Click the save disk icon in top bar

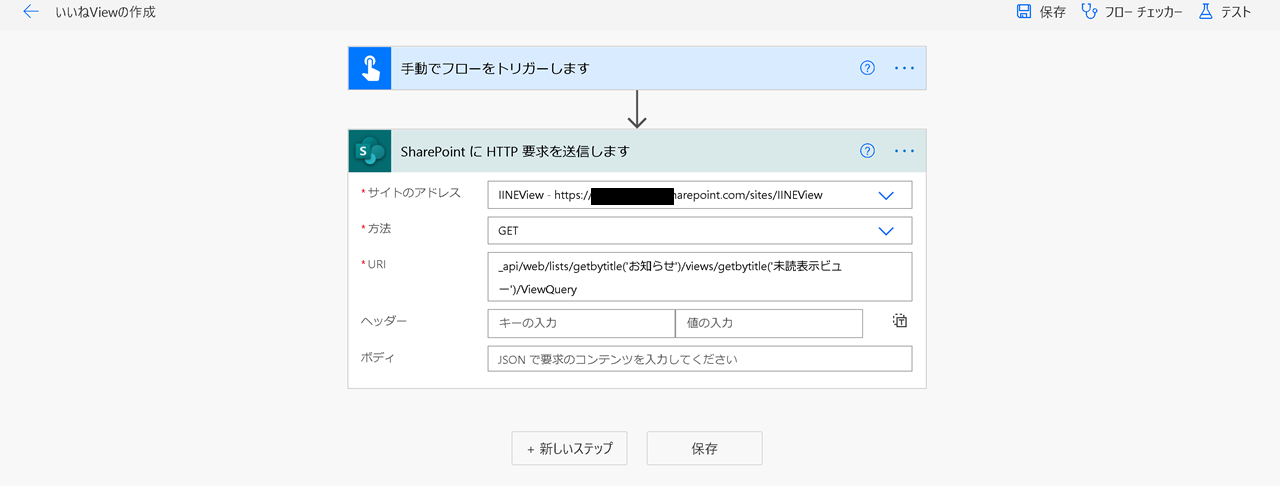(1024, 12)
